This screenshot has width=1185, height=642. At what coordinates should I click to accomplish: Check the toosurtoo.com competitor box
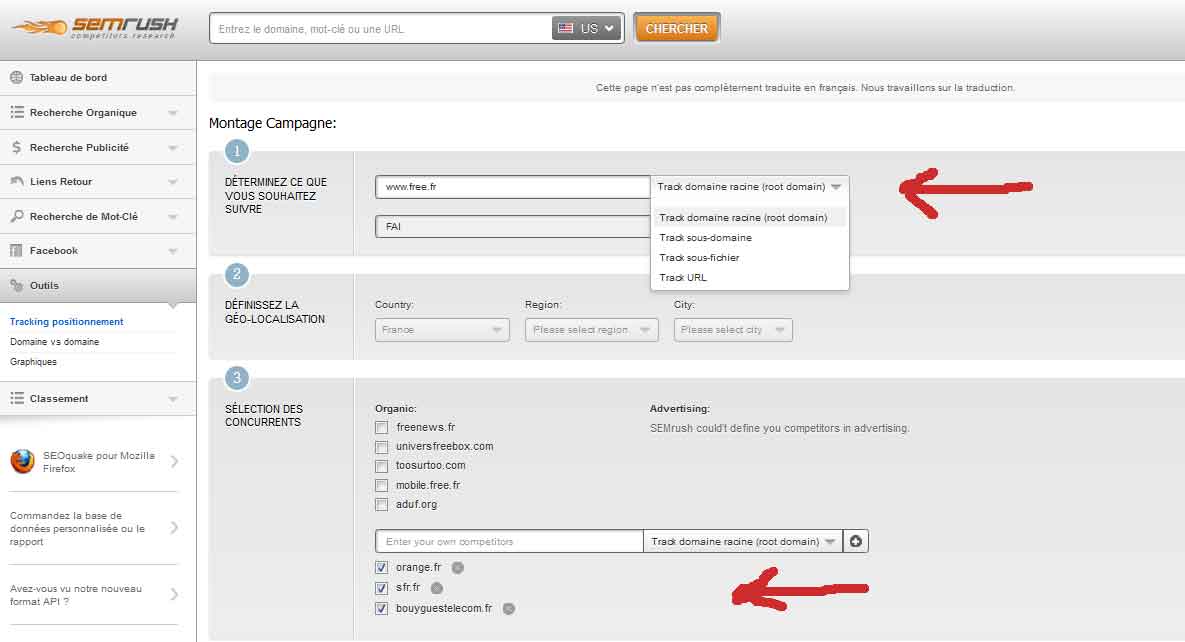382,466
